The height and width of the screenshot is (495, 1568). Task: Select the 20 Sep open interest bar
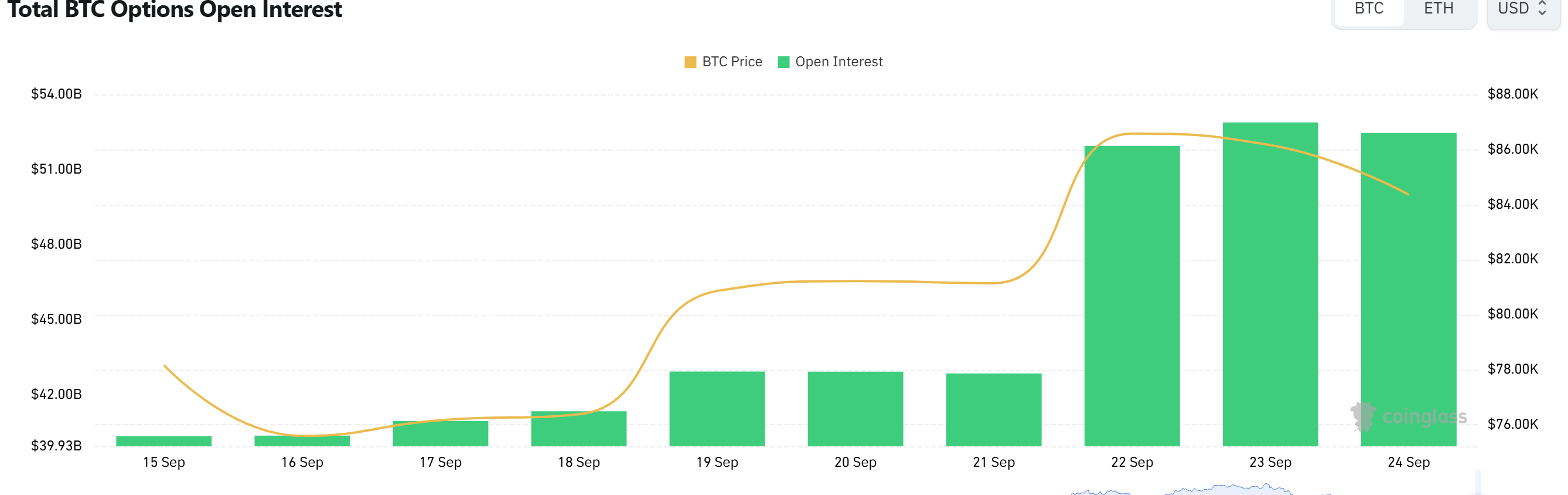click(855, 409)
